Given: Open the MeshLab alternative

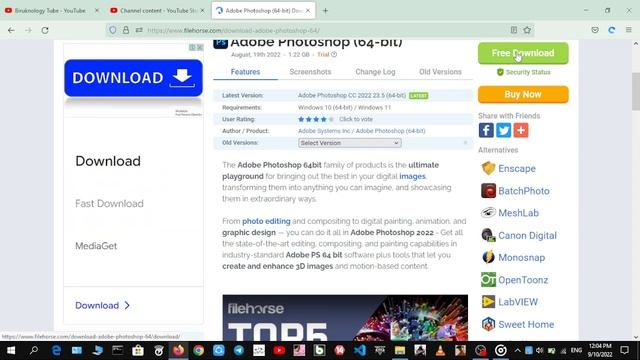Looking at the screenshot, I should 518,213.
